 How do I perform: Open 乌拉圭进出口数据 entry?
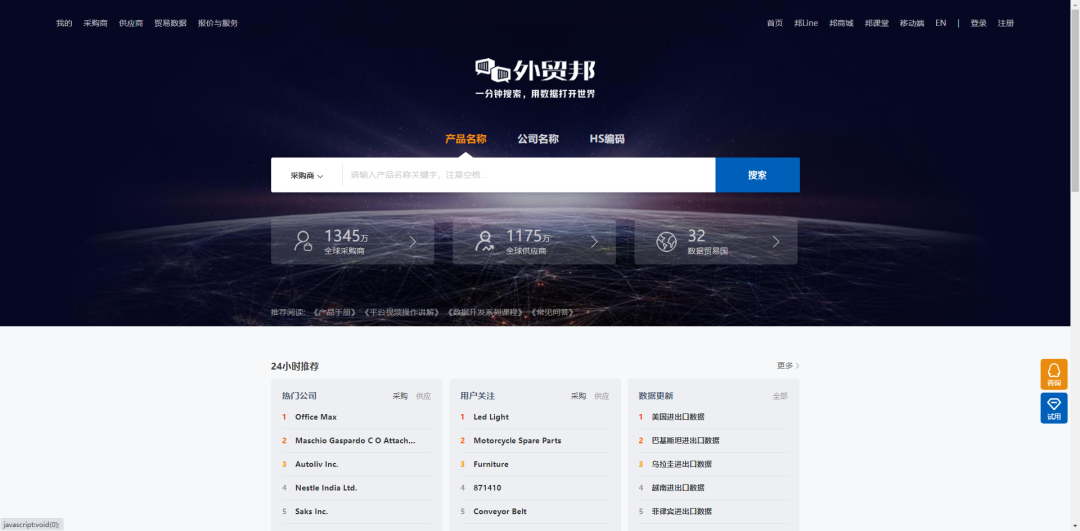681,464
